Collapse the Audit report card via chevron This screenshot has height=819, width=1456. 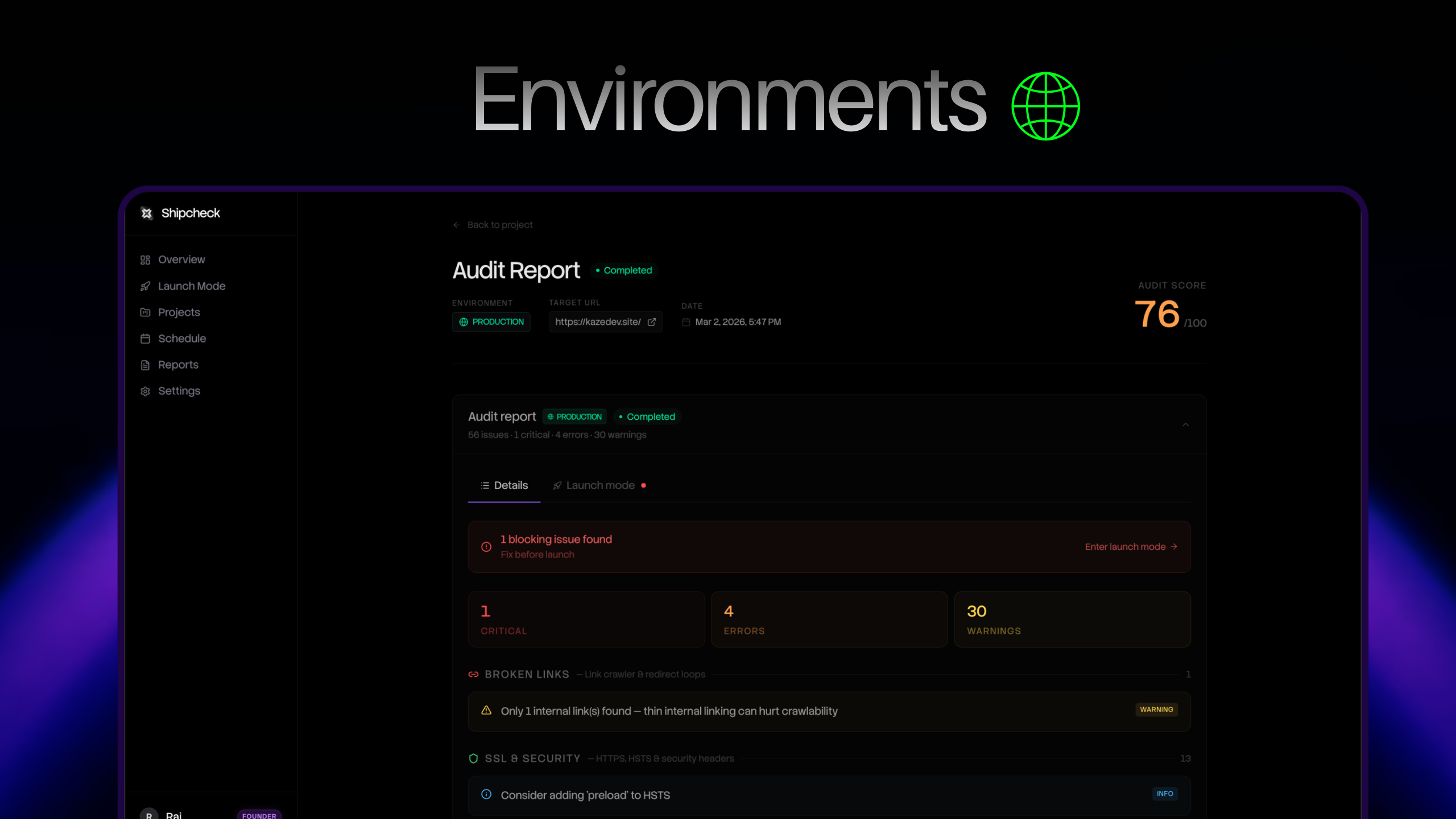tap(1186, 425)
